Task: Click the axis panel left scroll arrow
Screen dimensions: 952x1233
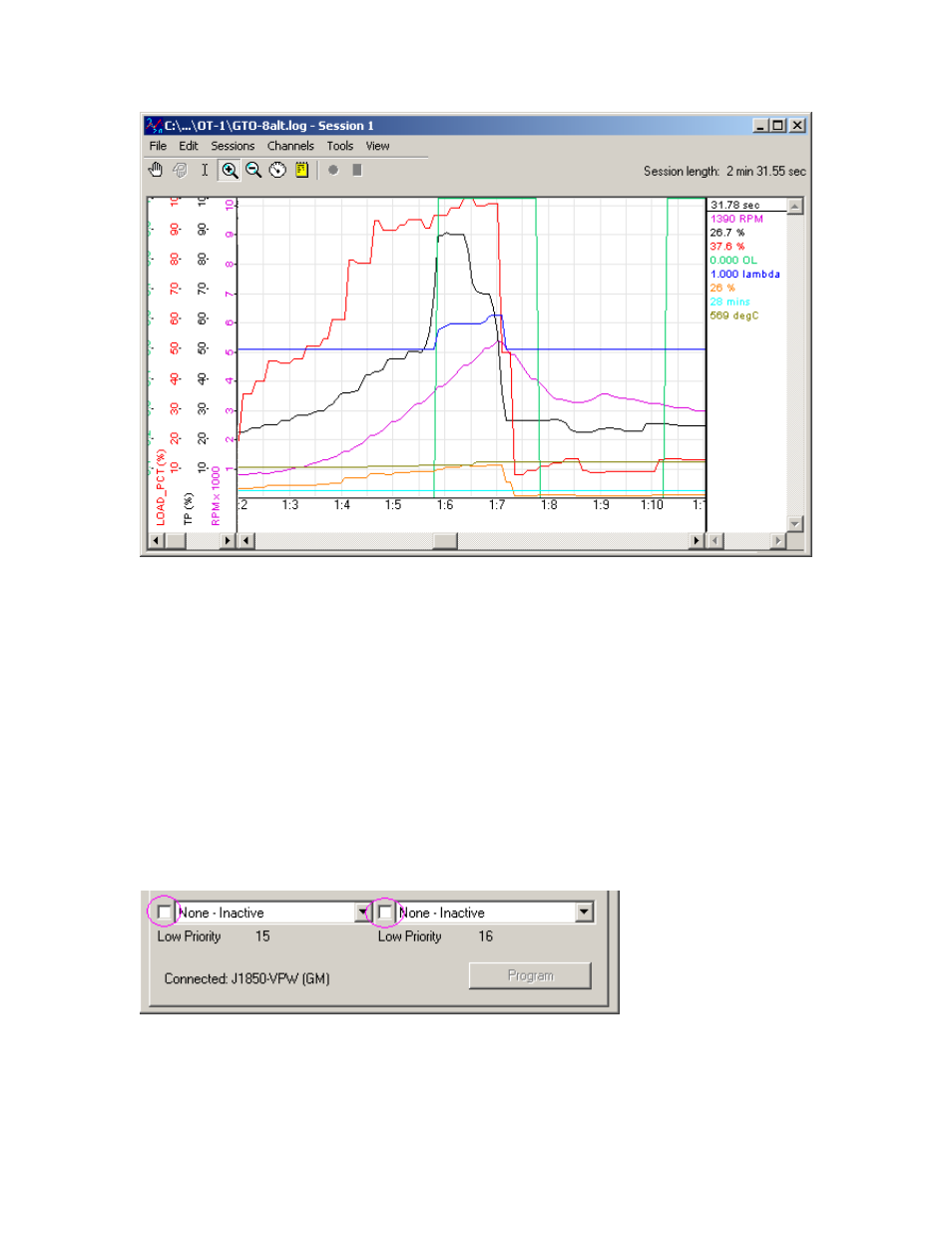Action: pos(156,541)
